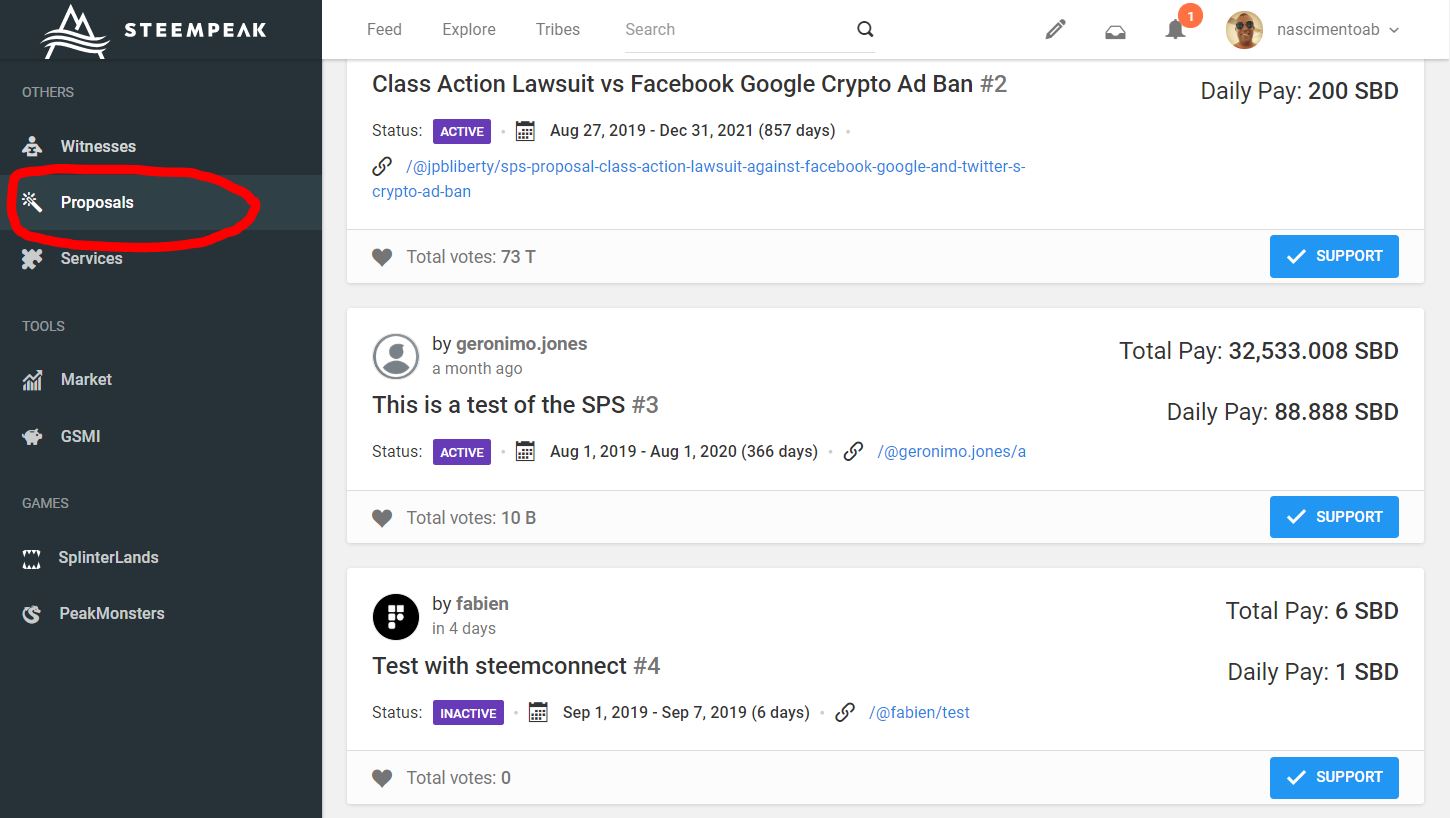The width and height of the screenshot is (1450, 818).
Task: Click the ACTIVE status badge on proposal #3
Action: pos(462,452)
